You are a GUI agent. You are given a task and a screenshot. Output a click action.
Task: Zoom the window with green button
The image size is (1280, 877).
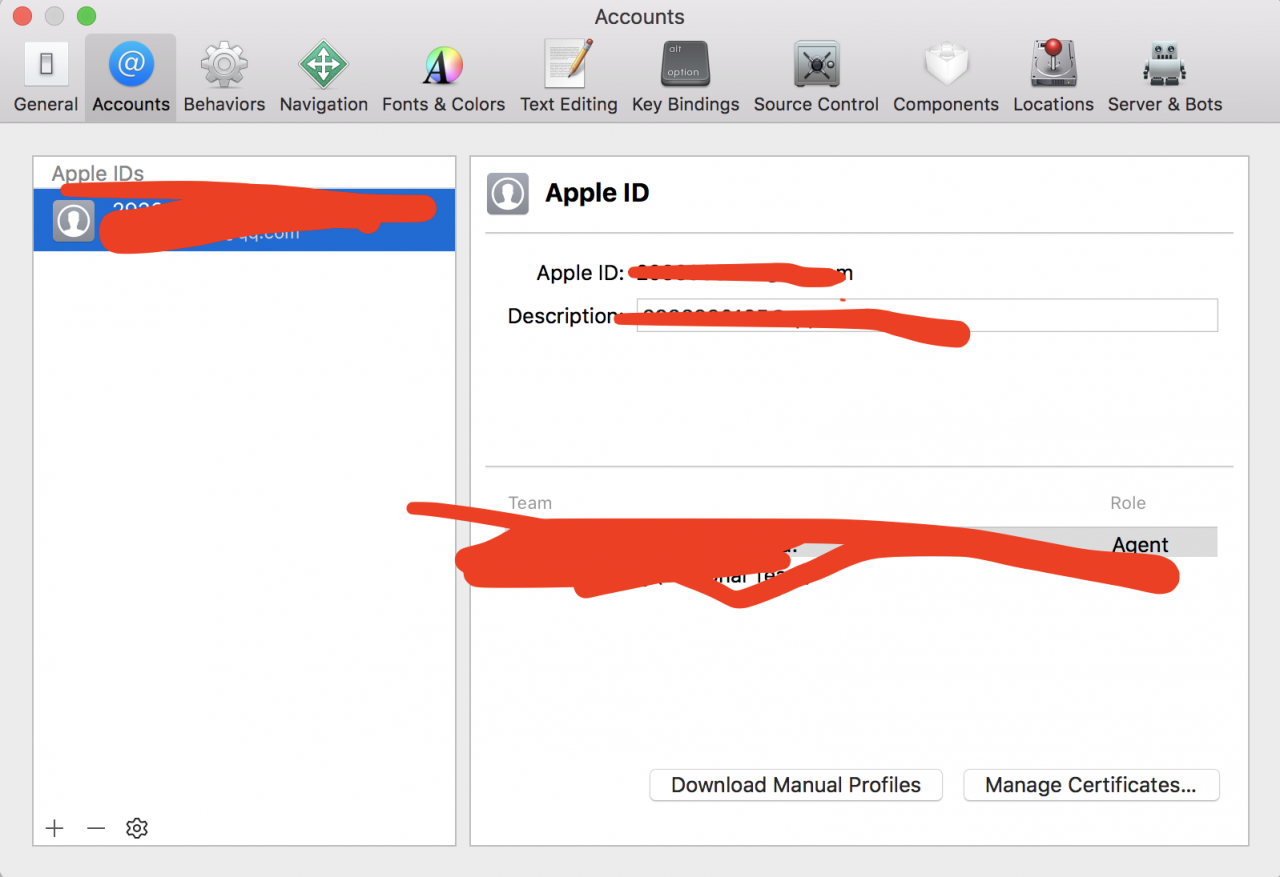87,16
